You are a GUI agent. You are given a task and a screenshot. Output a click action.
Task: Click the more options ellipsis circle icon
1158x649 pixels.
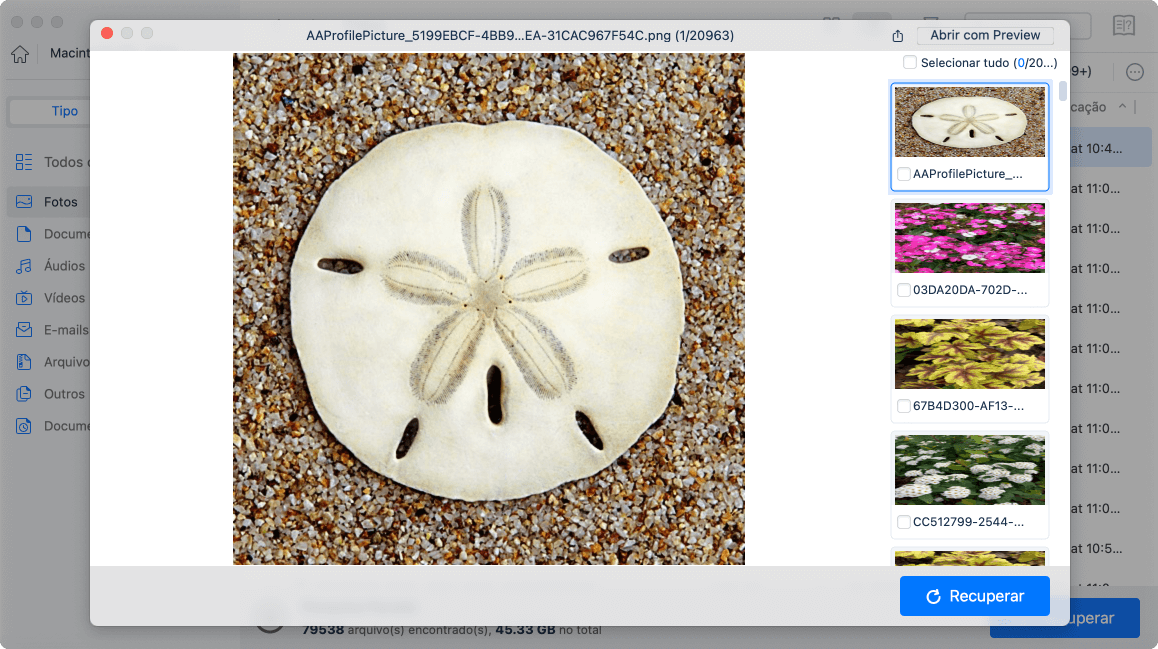(1135, 72)
